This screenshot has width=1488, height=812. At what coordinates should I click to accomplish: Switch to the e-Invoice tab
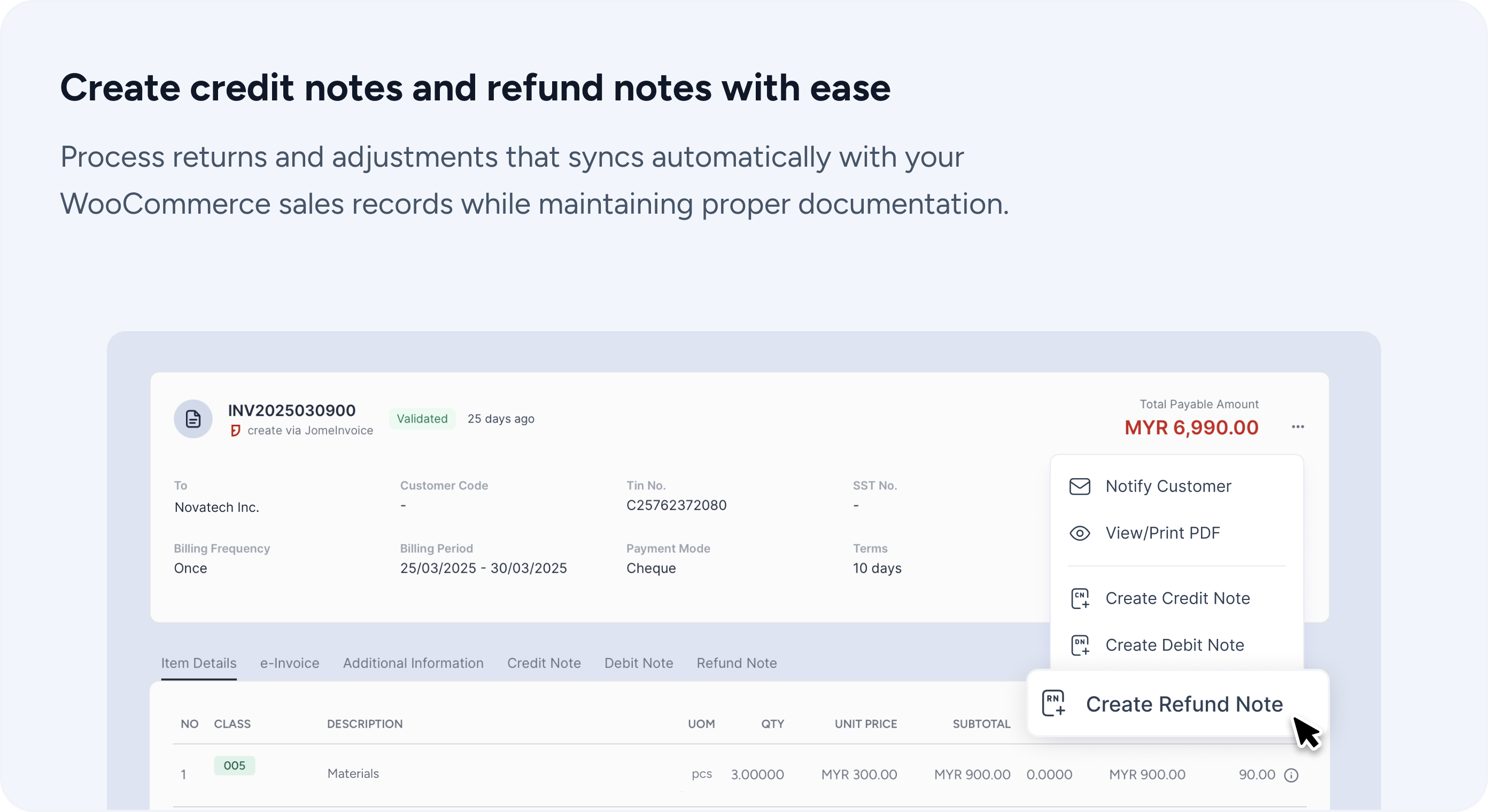[289, 663]
